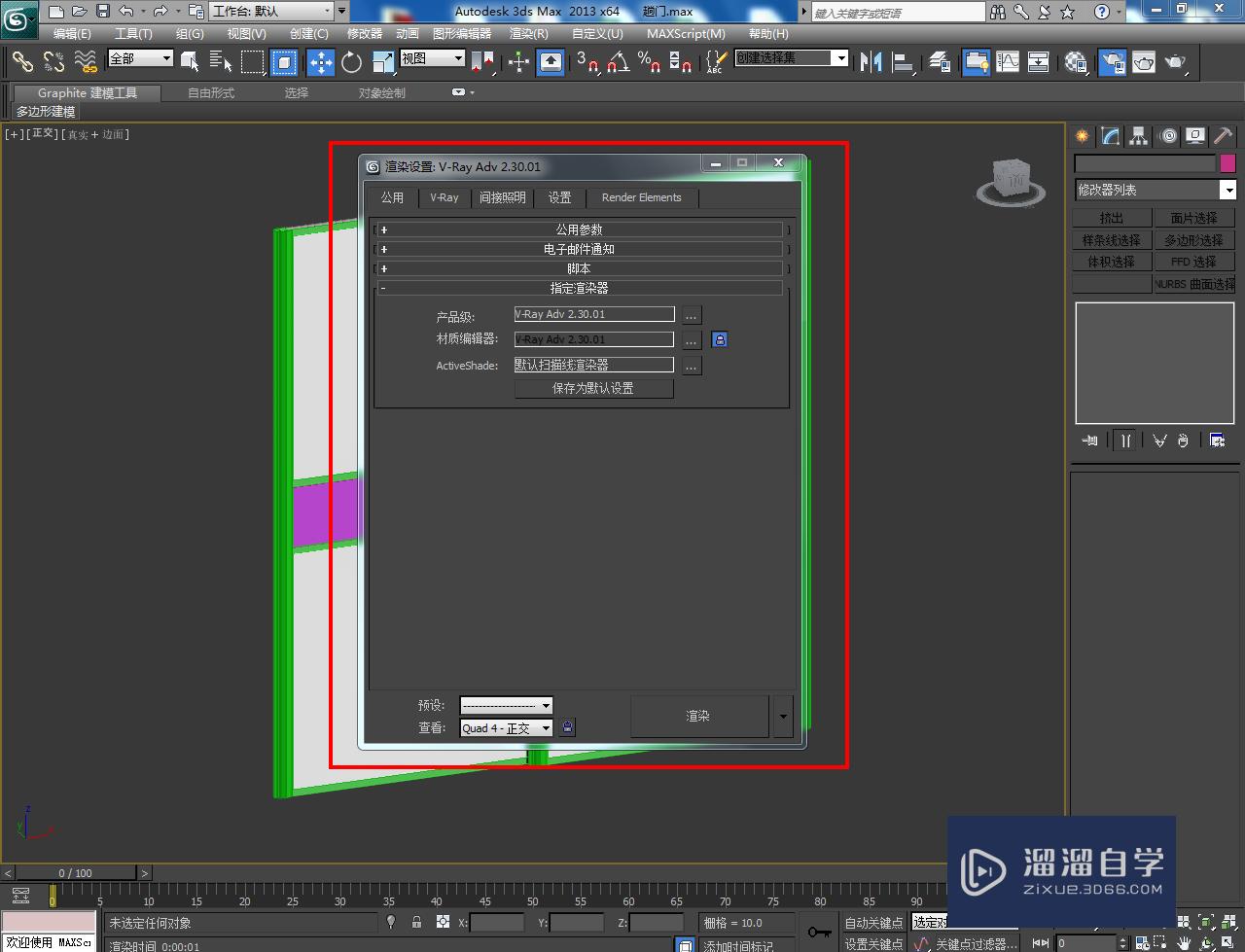Click the Render Setup teapot icon
Screen dimensions: 1245x952
point(1112,61)
